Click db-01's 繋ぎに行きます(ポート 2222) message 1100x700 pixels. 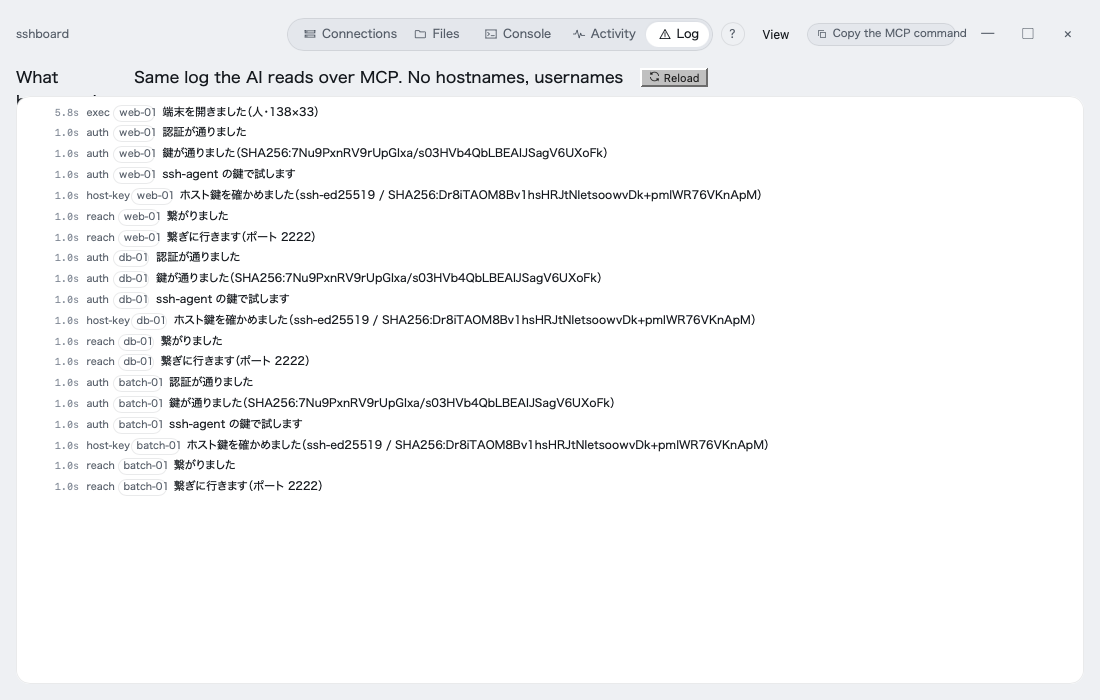(x=235, y=361)
